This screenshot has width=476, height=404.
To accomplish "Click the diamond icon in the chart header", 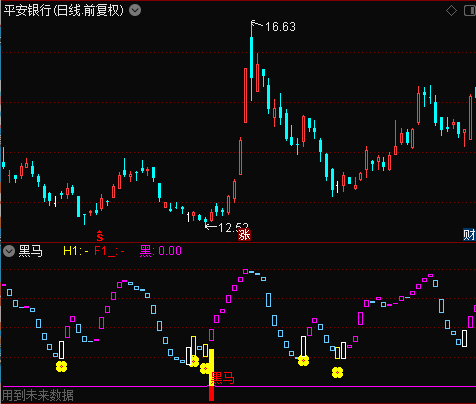I will [451, 11].
